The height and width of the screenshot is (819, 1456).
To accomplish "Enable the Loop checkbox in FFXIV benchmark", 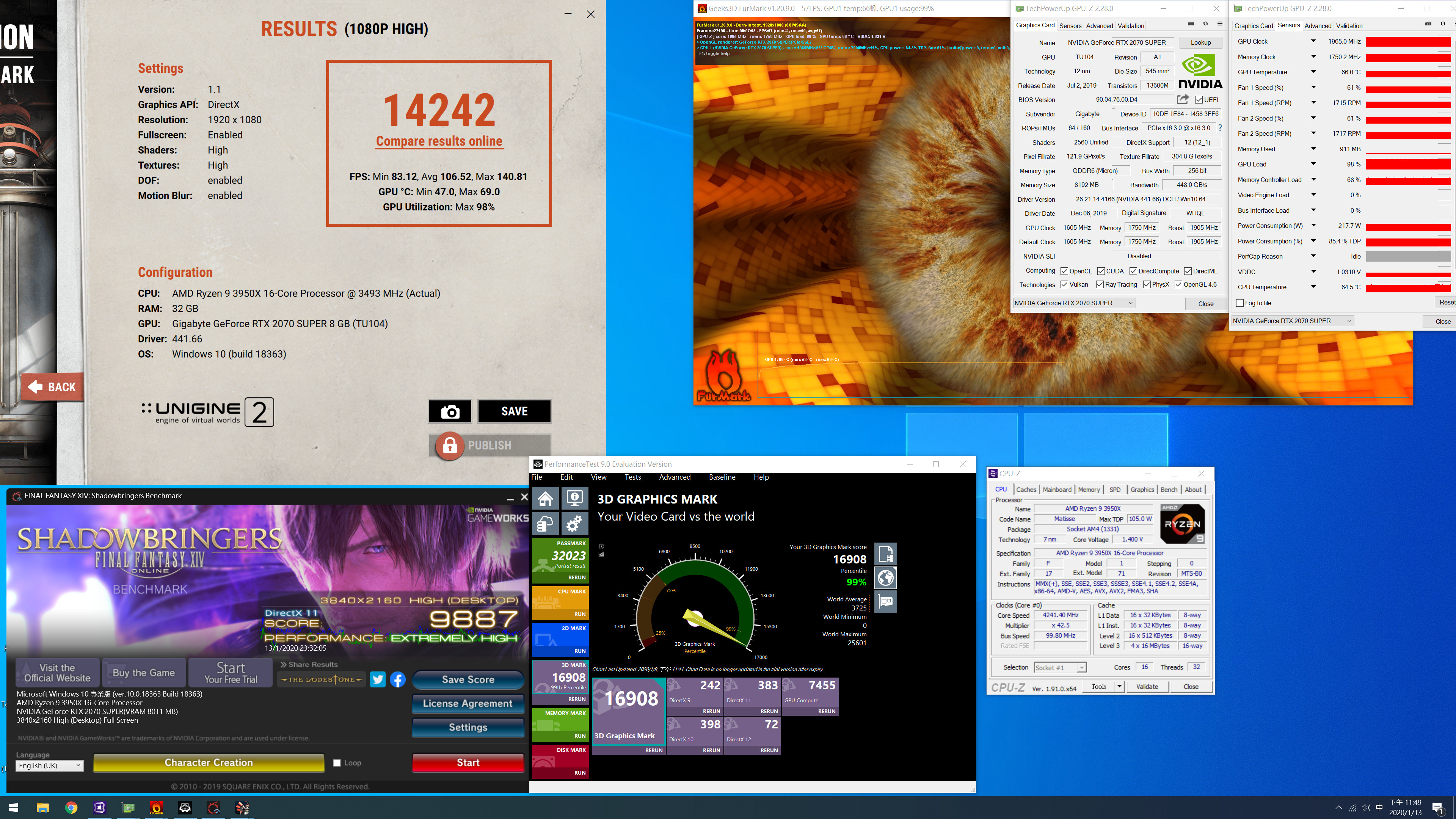I will tap(337, 763).
